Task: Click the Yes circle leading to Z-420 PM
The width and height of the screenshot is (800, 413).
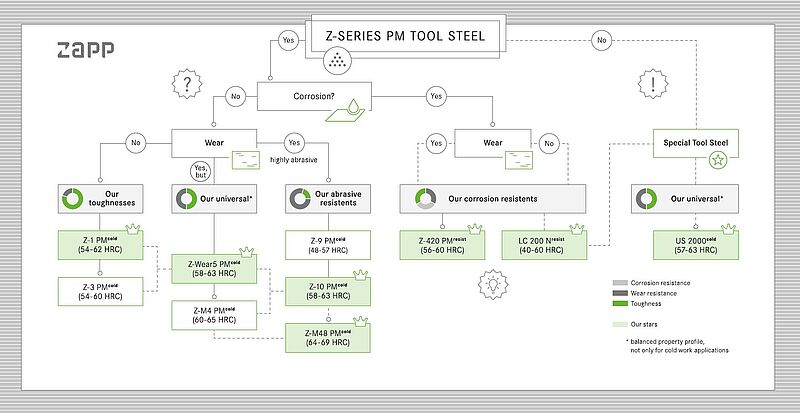Action: point(436,143)
